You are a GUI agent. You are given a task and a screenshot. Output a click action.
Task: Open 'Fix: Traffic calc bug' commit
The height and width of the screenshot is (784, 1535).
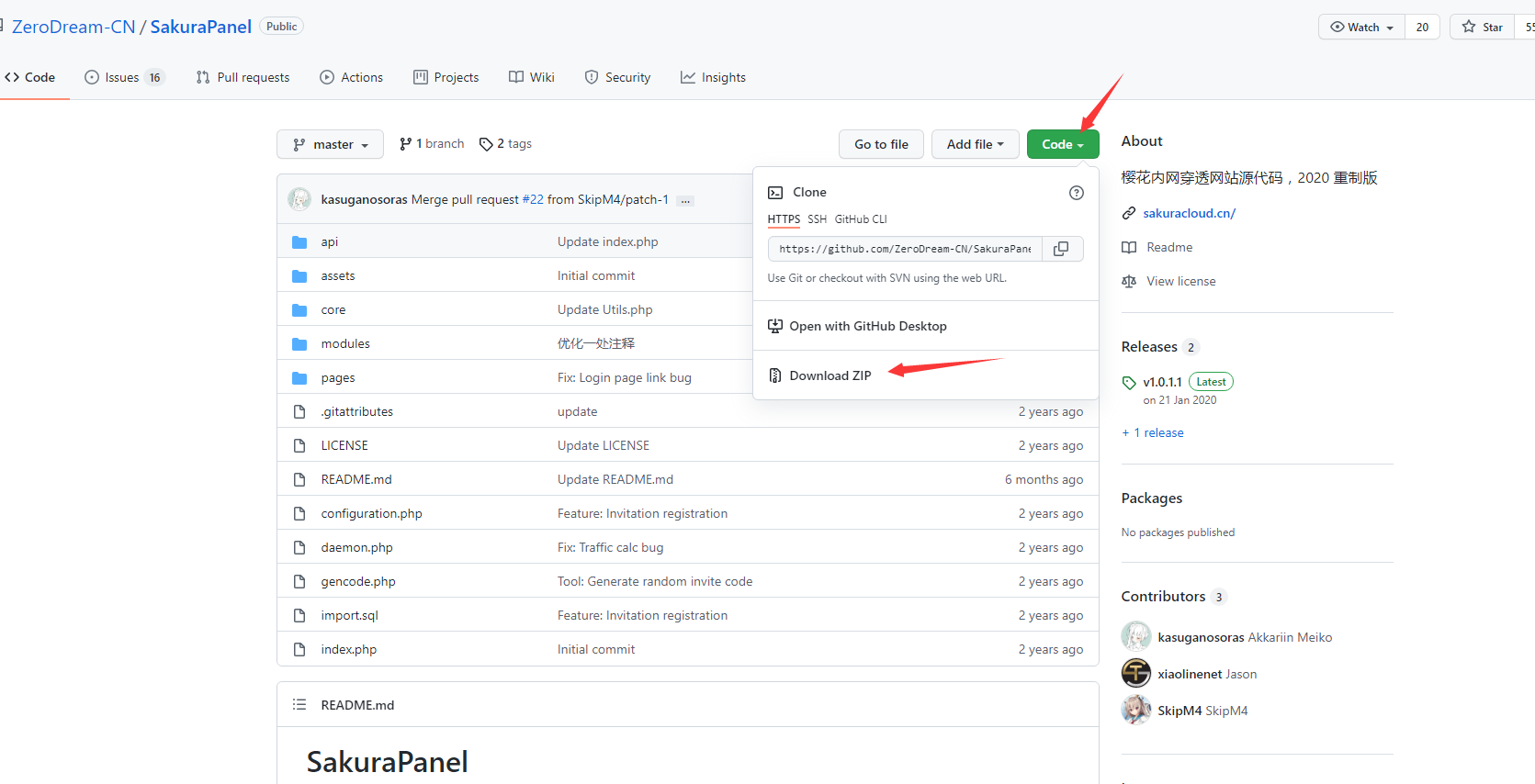(x=610, y=548)
